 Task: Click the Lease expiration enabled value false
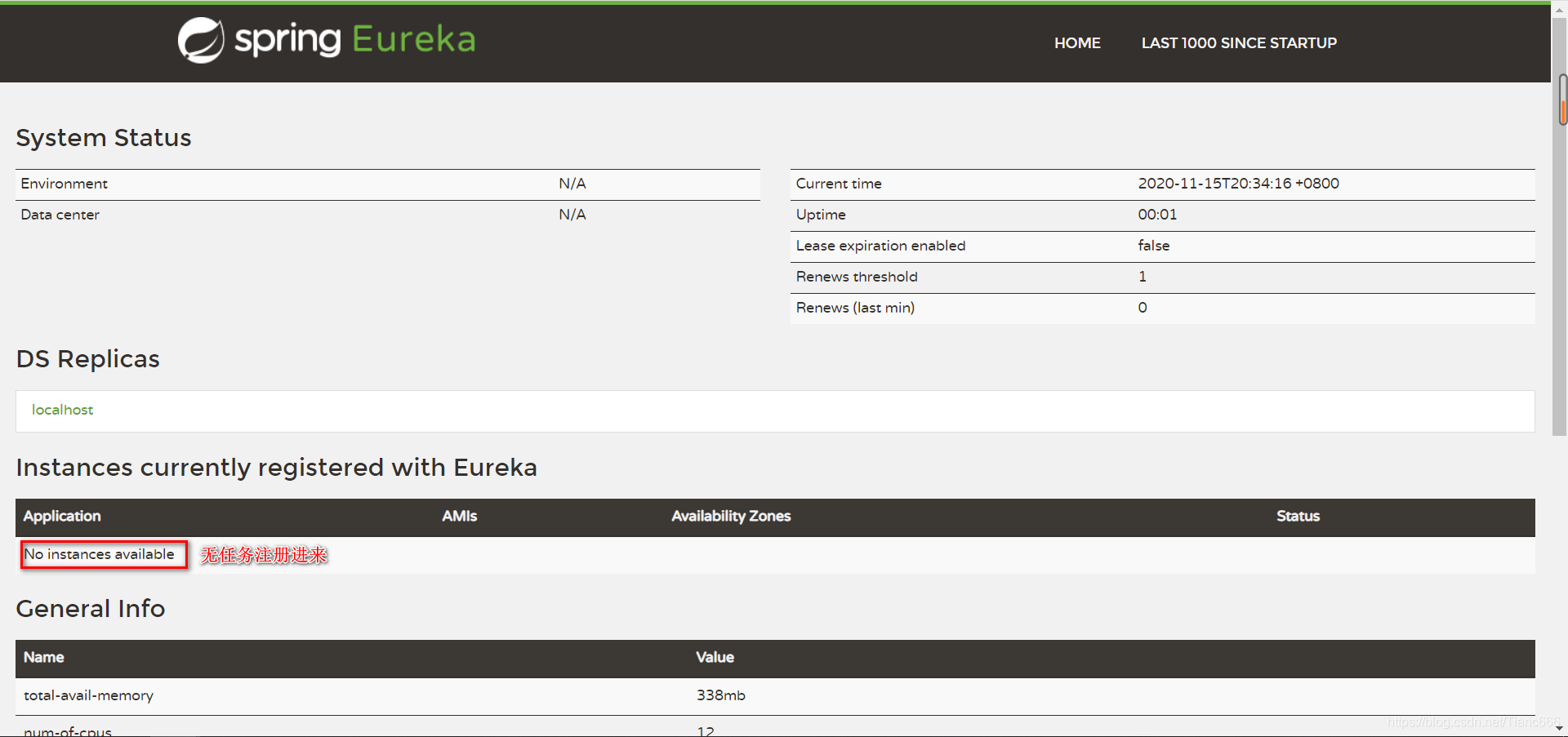(x=1153, y=246)
